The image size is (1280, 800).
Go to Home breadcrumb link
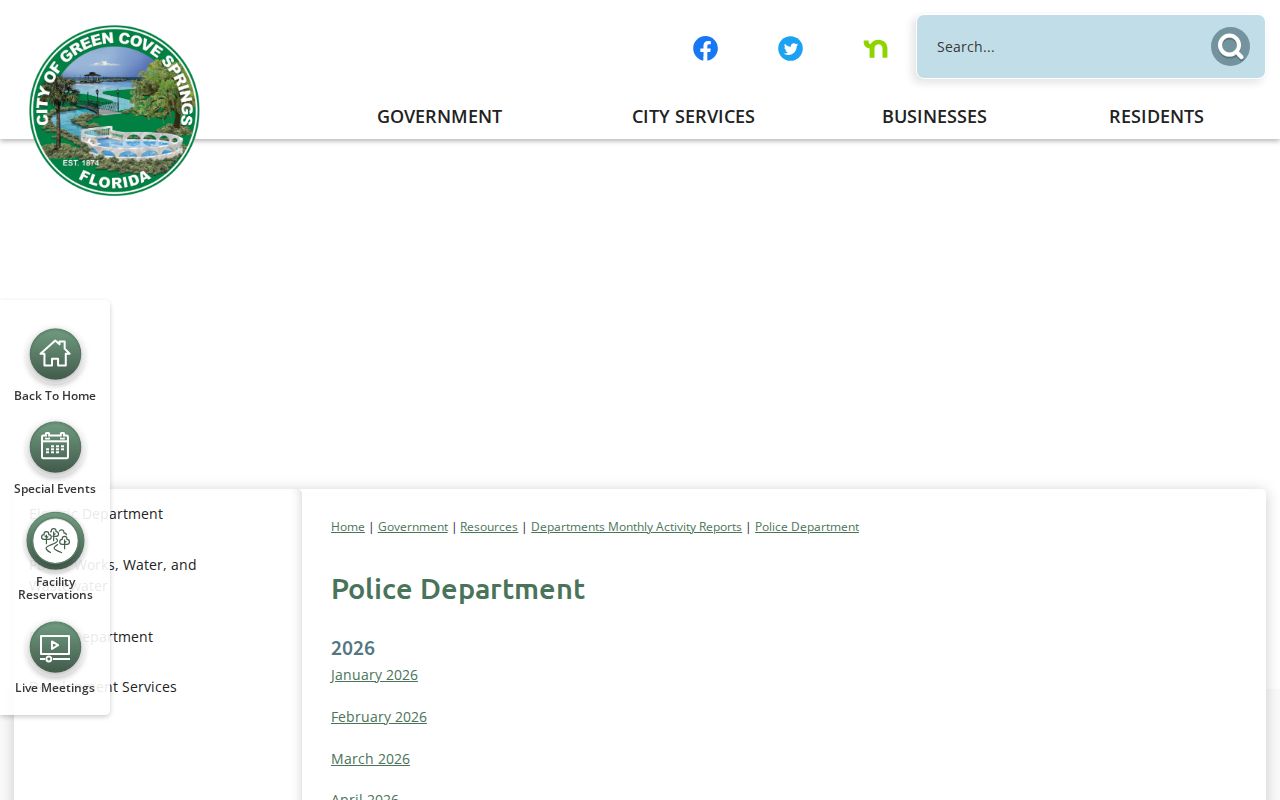348,527
